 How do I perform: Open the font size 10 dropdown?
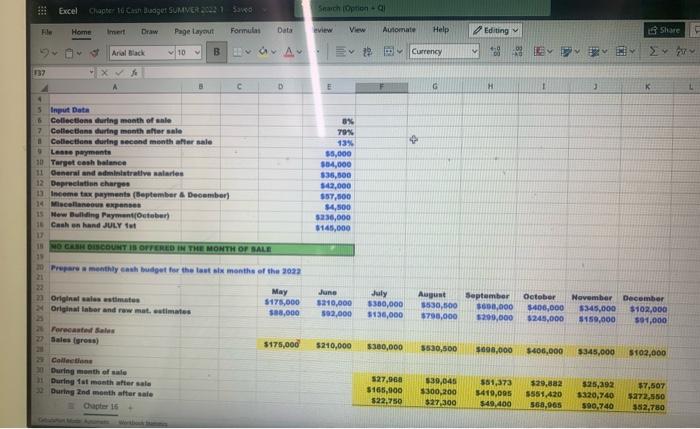(197, 53)
